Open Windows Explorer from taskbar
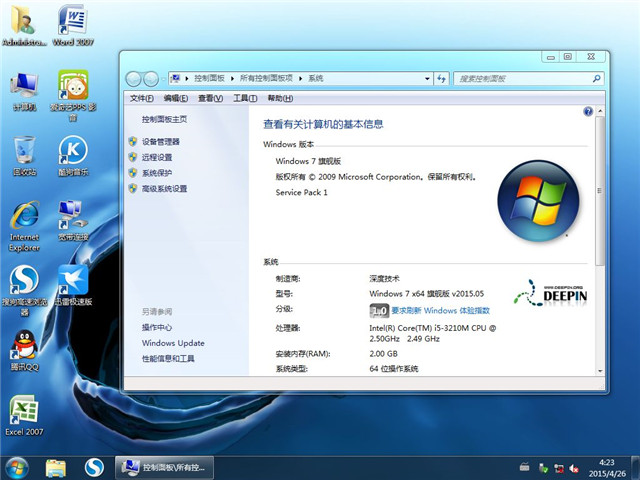This screenshot has width=640, height=480. tap(56, 468)
